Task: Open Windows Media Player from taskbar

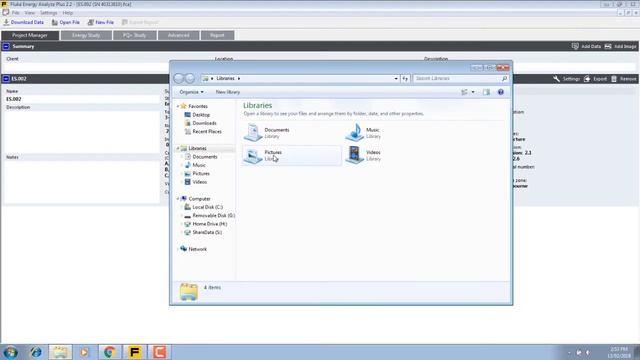Action: 84,352
